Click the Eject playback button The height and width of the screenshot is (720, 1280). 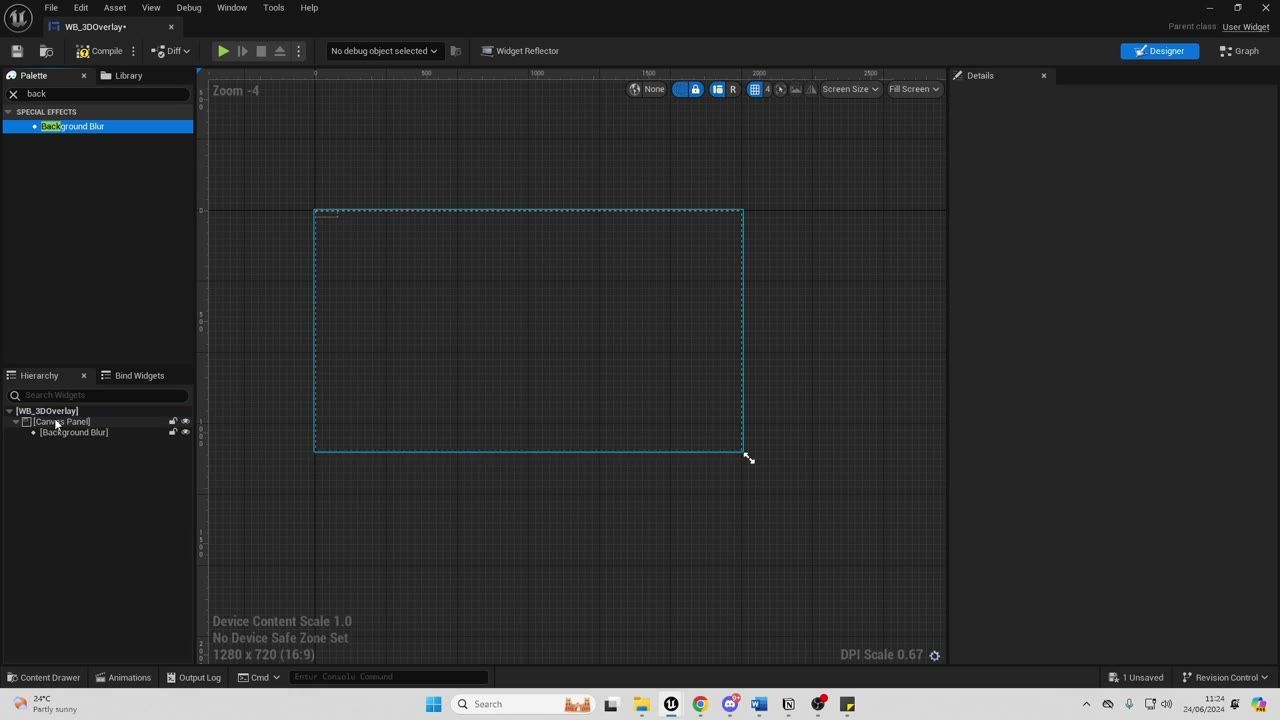tap(280, 51)
